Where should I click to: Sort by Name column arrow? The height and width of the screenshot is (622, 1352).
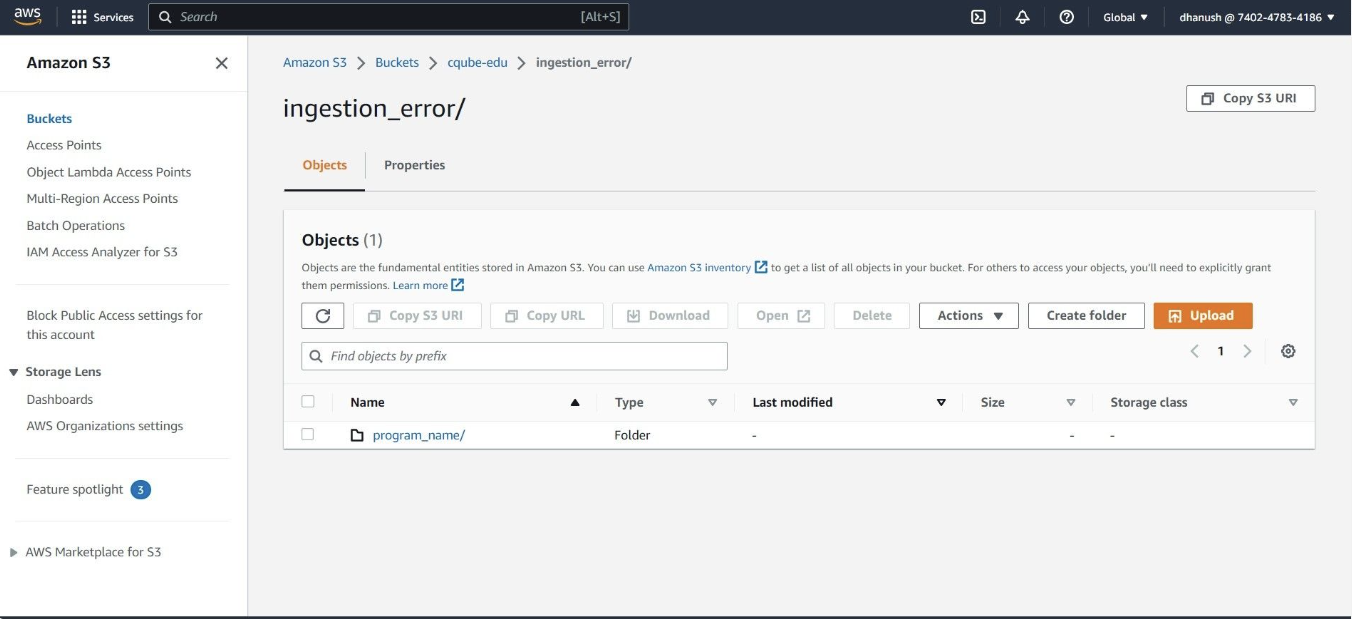pyautogui.click(x=575, y=402)
